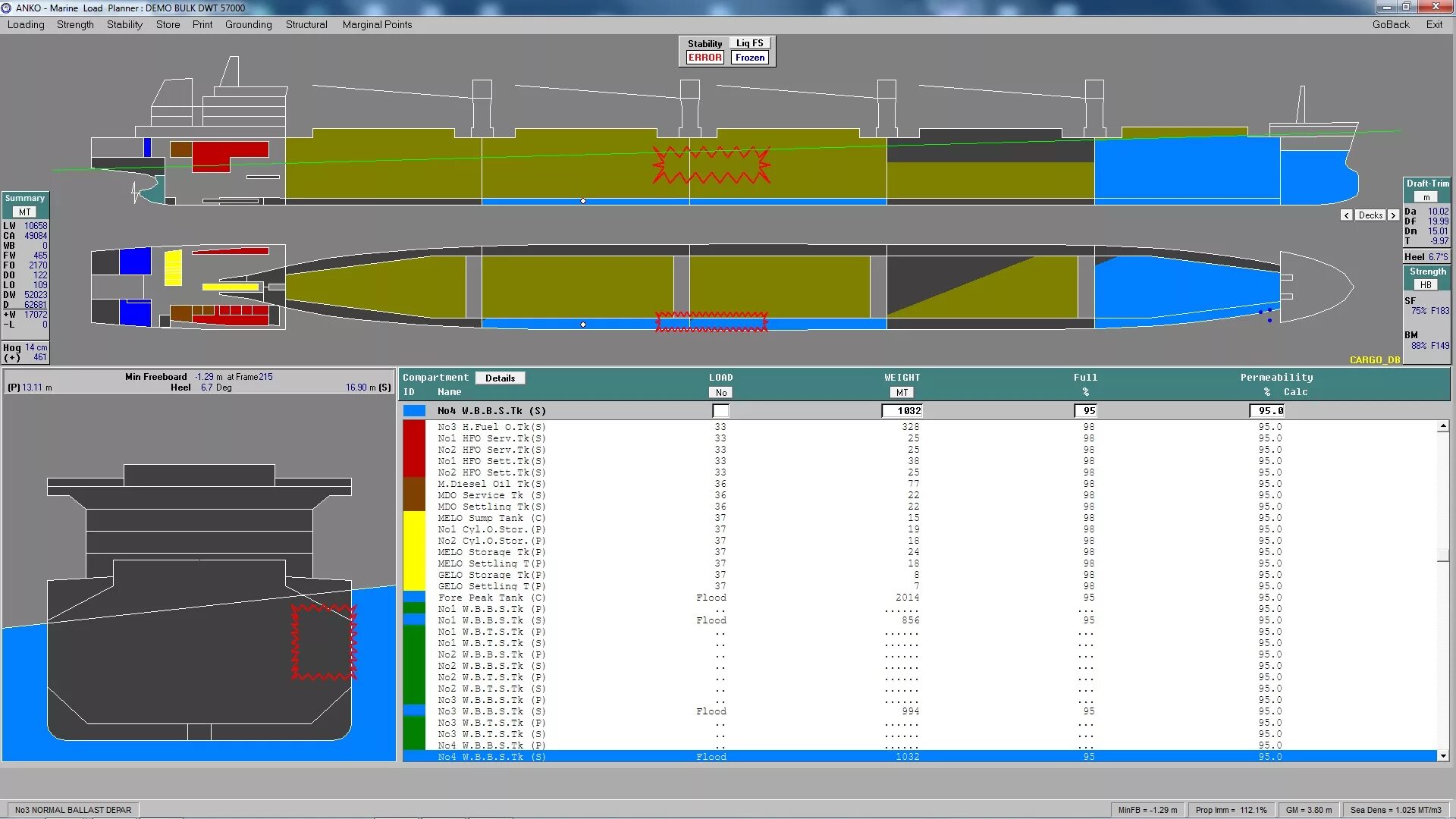The height and width of the screenshot is (819, 1456).
Task: Click the previous deck arrow button
Action: point(1346,215)
